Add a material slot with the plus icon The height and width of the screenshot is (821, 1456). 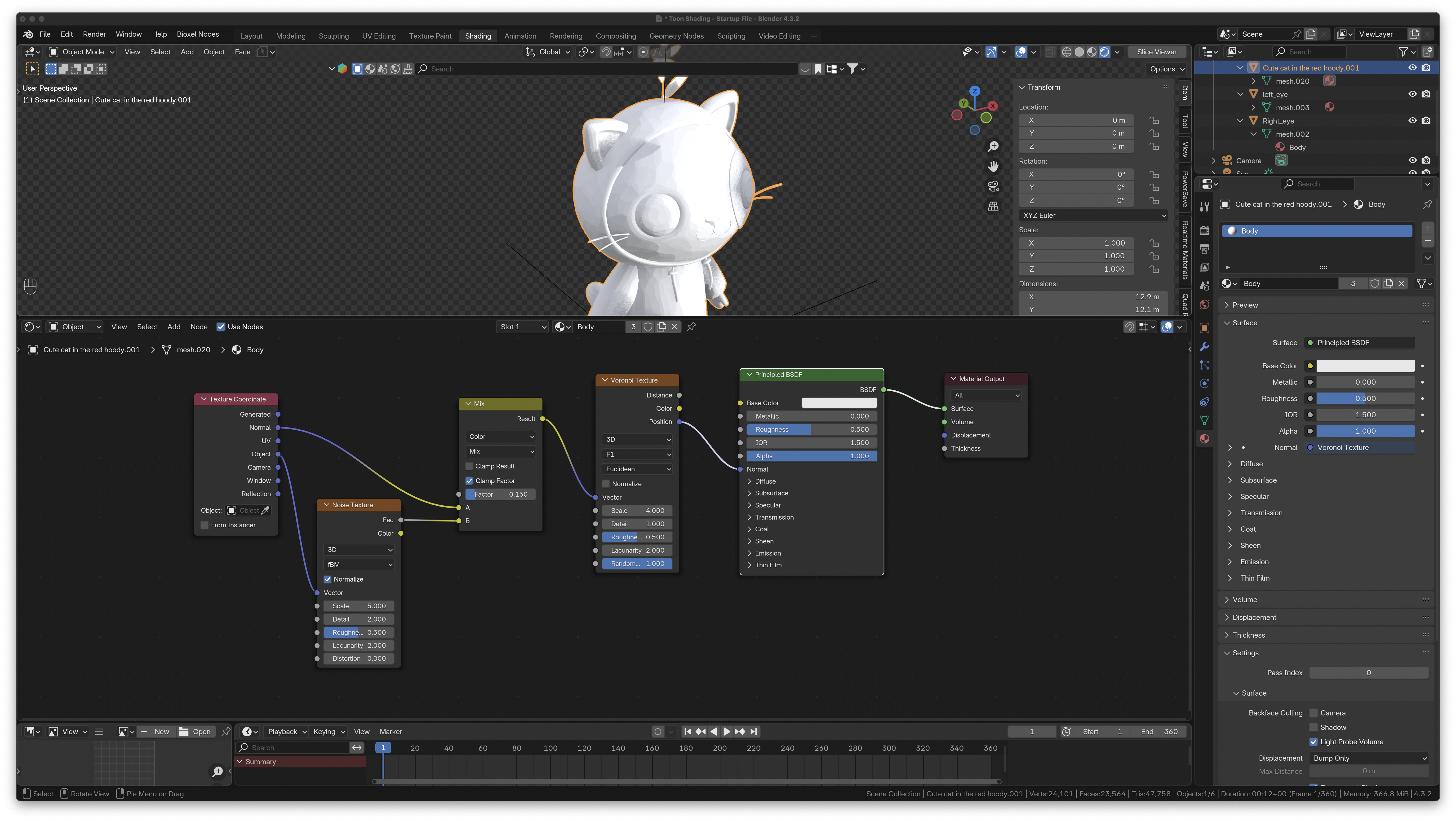coord(1428,228)
